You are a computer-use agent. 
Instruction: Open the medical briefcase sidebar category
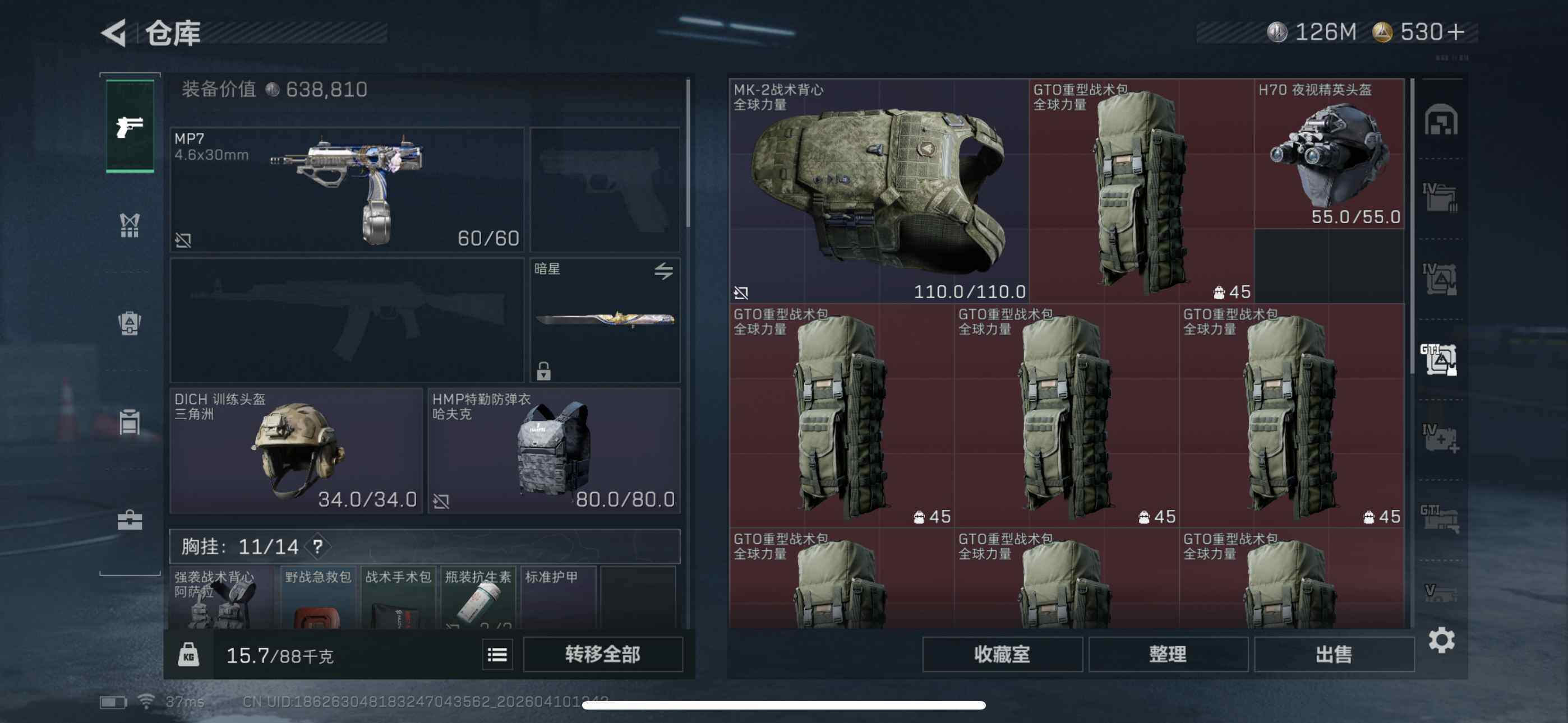coord(130,520)
